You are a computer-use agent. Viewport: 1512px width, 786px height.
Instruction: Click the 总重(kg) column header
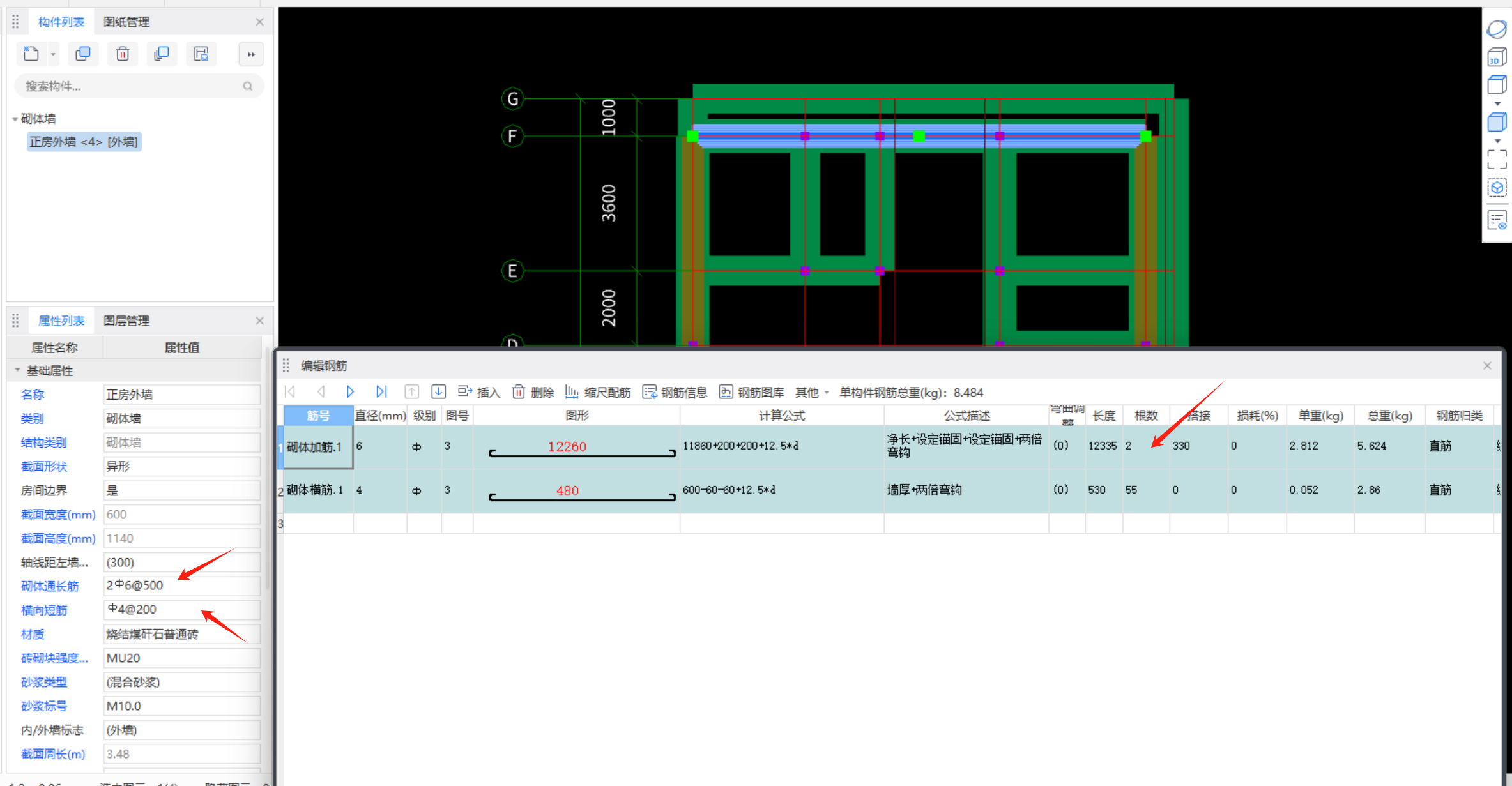click(x=1389, y=416)
